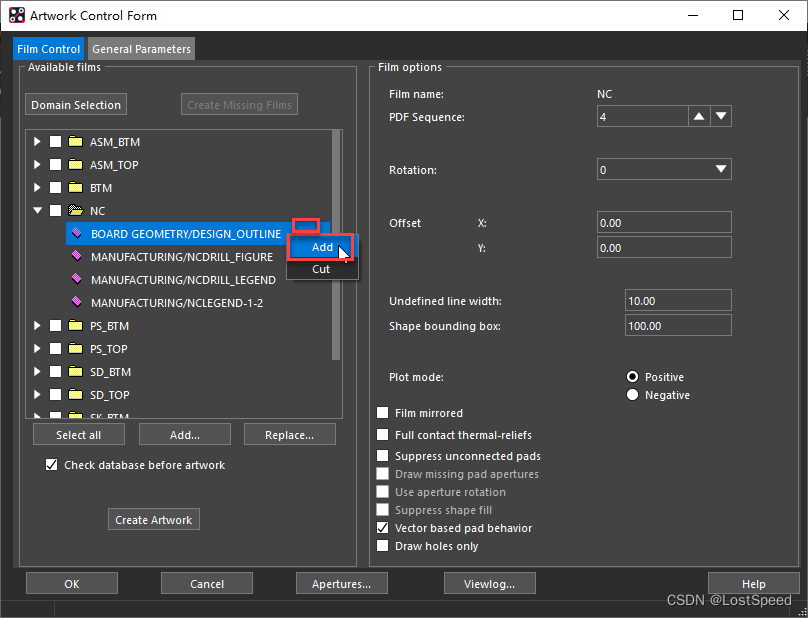Screen dimensions: 808x618
Task: Click the white BTM folder icon
Action: (x=75, y=188)
